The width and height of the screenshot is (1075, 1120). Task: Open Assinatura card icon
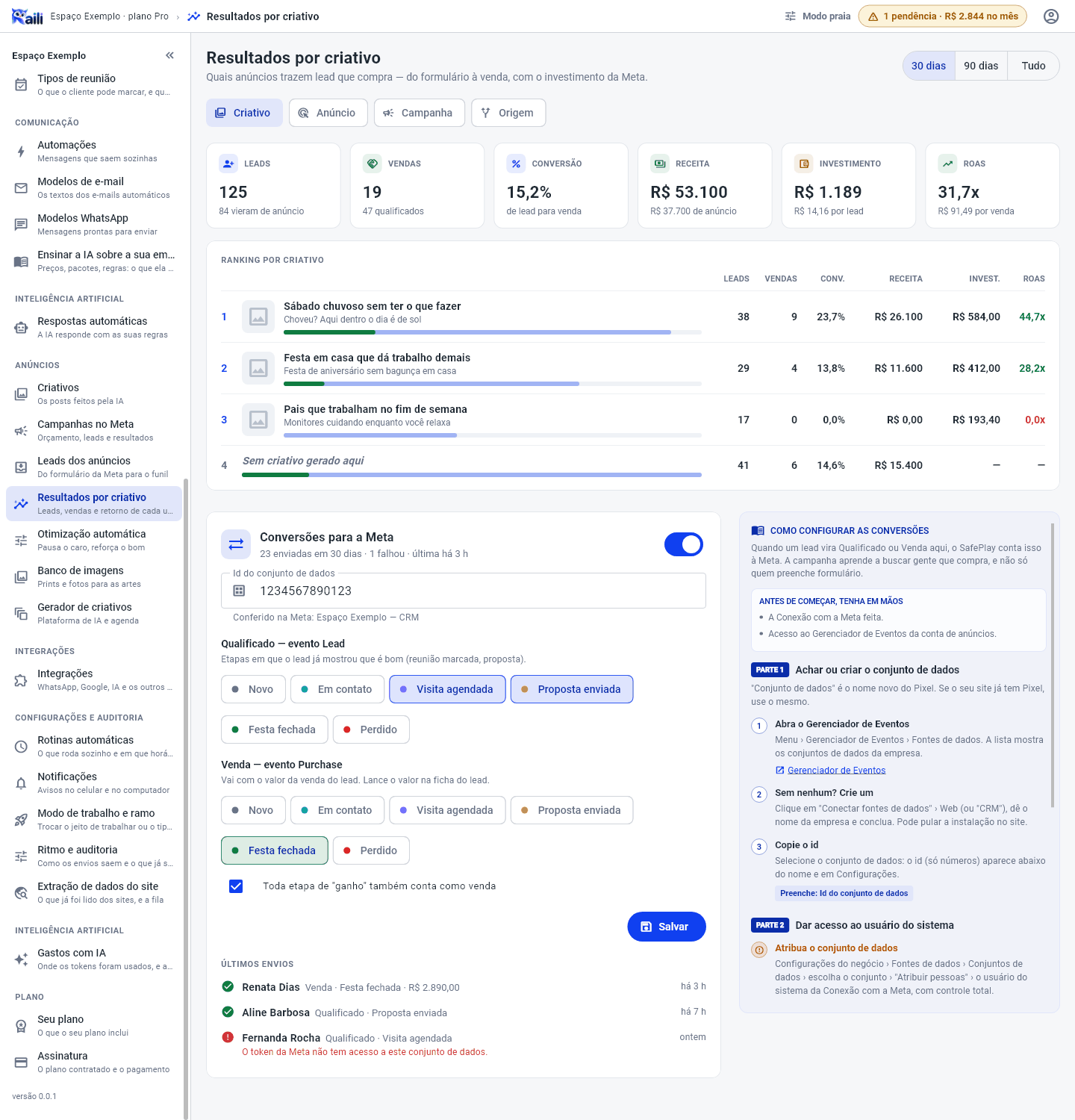point(21,1063)
